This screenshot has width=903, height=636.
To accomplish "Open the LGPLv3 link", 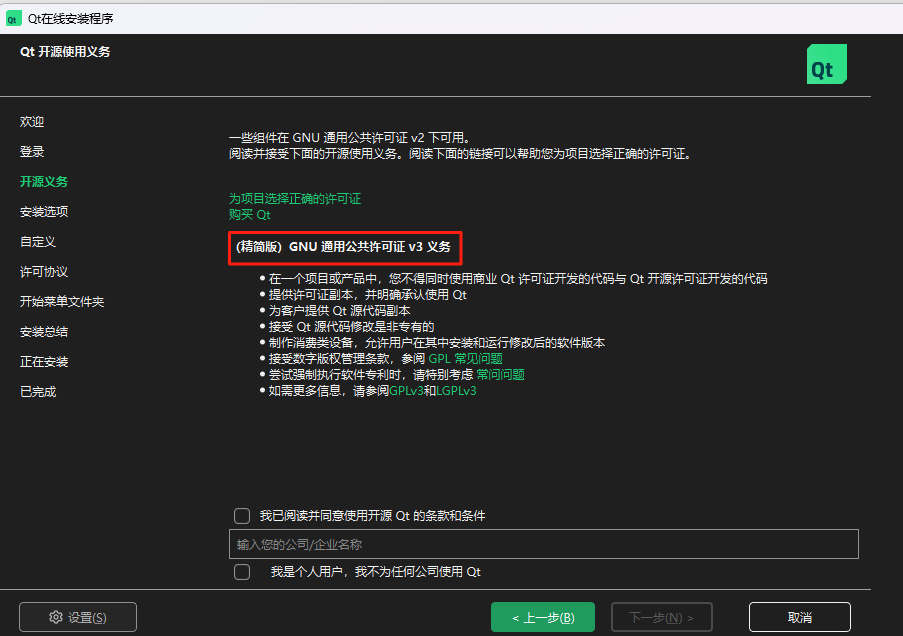I will pyautogui.click(x=456, y=391).
